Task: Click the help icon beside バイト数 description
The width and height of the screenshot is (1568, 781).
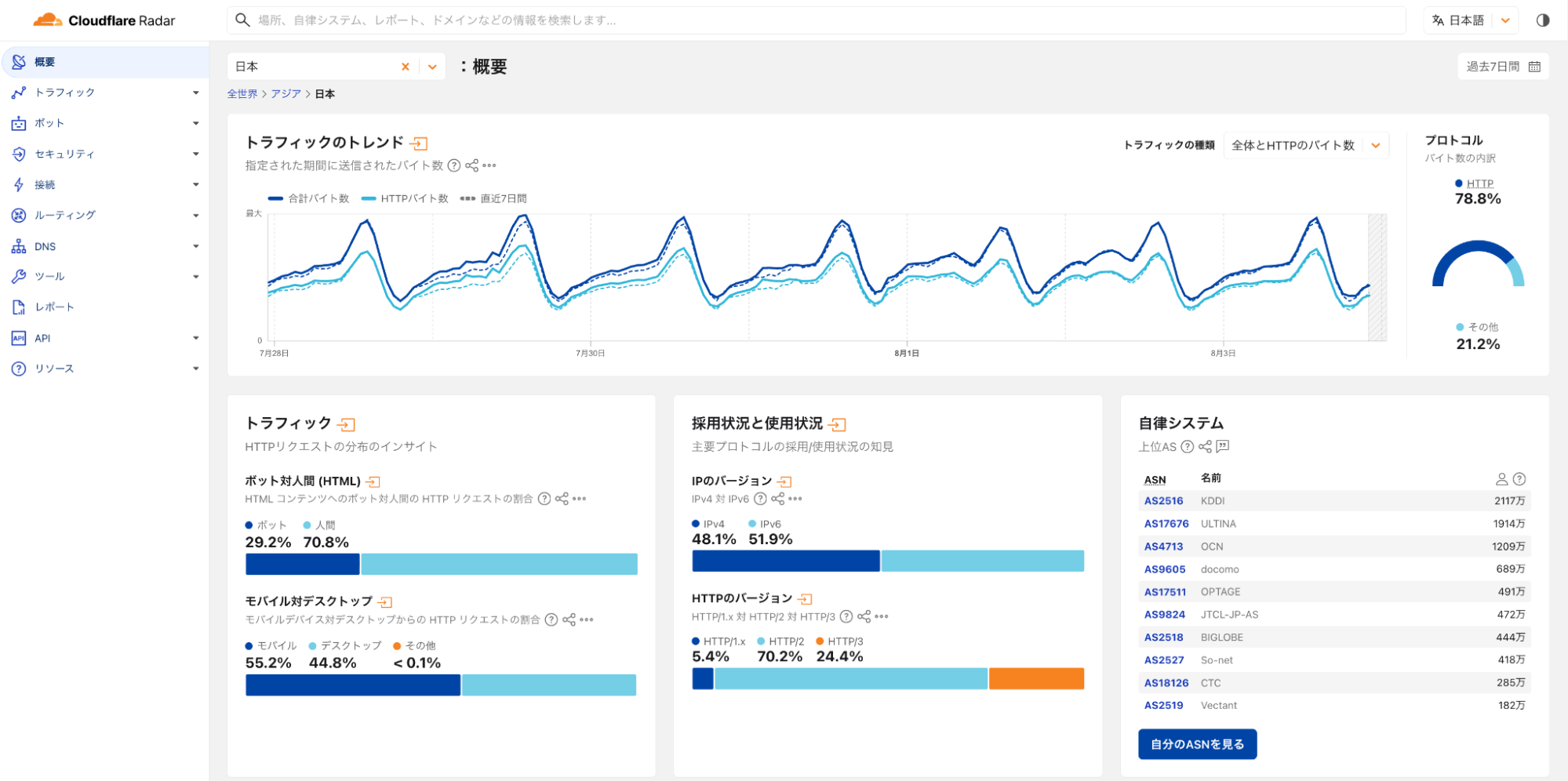Action: pos(453,165)
